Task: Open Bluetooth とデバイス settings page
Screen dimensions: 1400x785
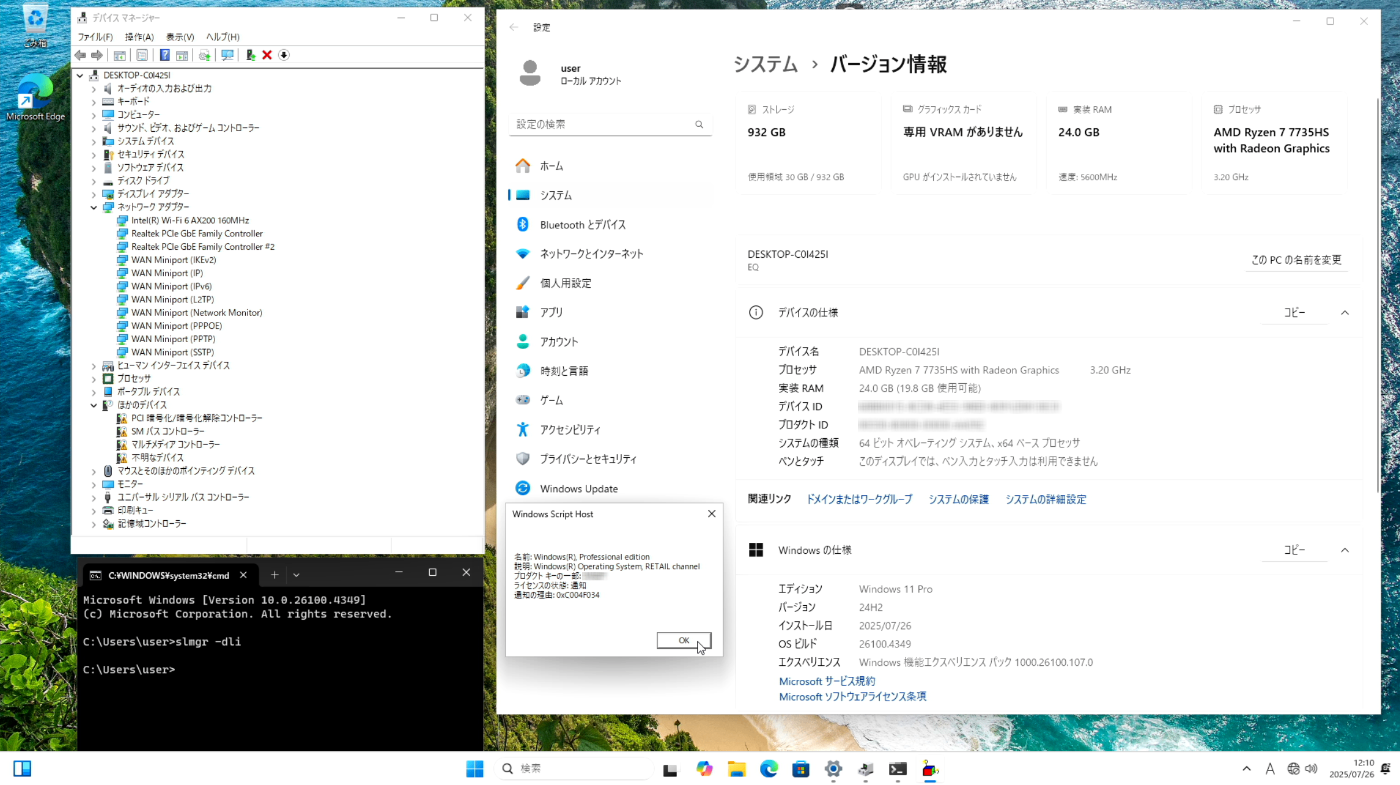Action: tap(610, 225)
